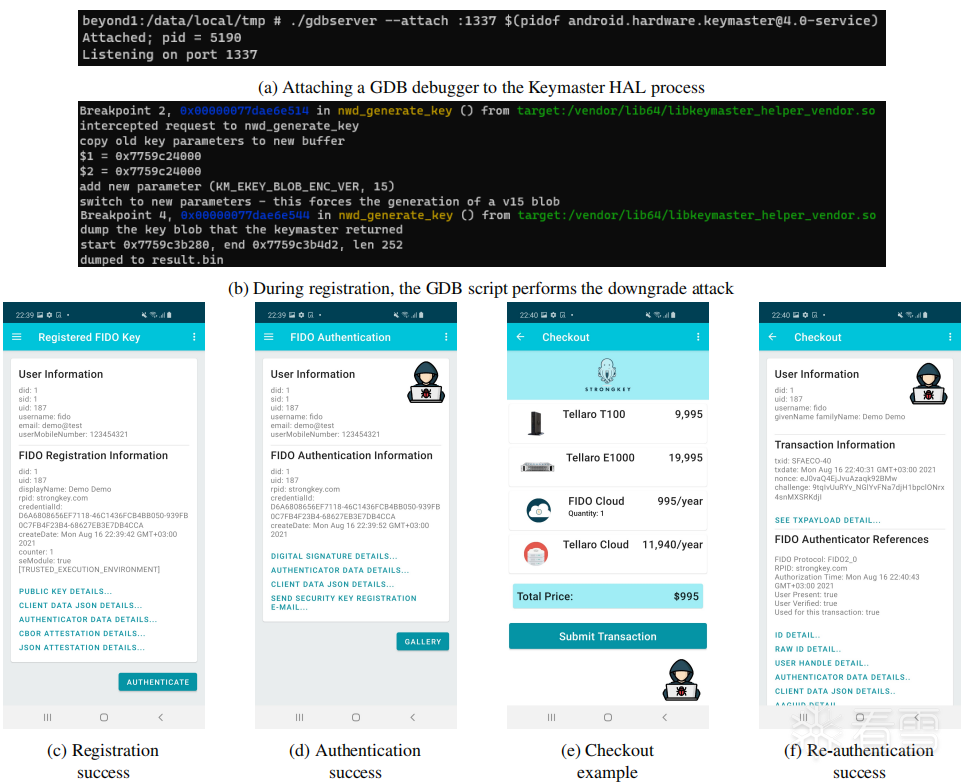961x783 pixels.
Task: Open AUTHENTICATOR DATA DETAILS on Transaction Information screen
Action: point(842,678)
